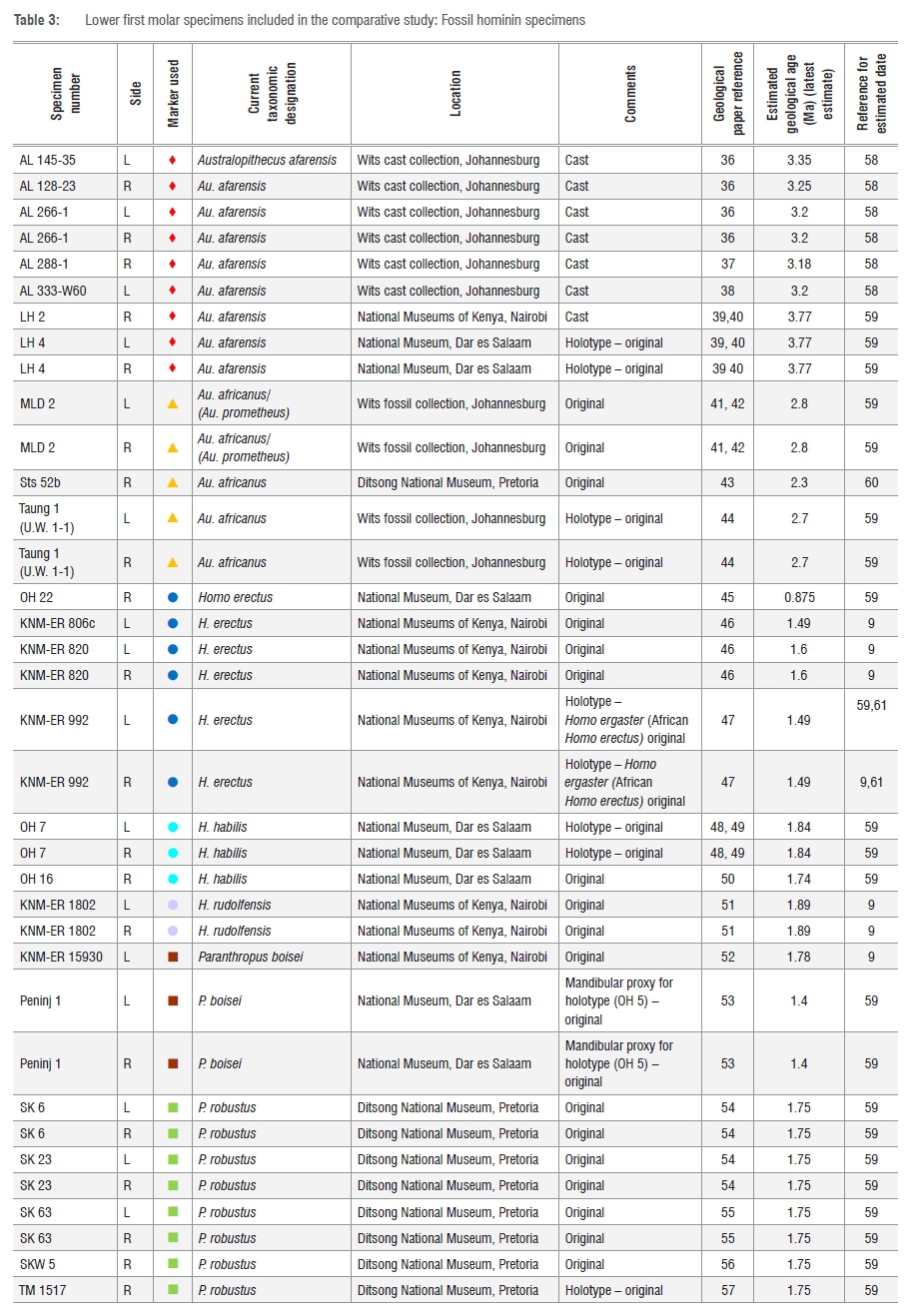Click 'Australopithecus afarensis' in the AL 145-35 row

click(267, 160)
